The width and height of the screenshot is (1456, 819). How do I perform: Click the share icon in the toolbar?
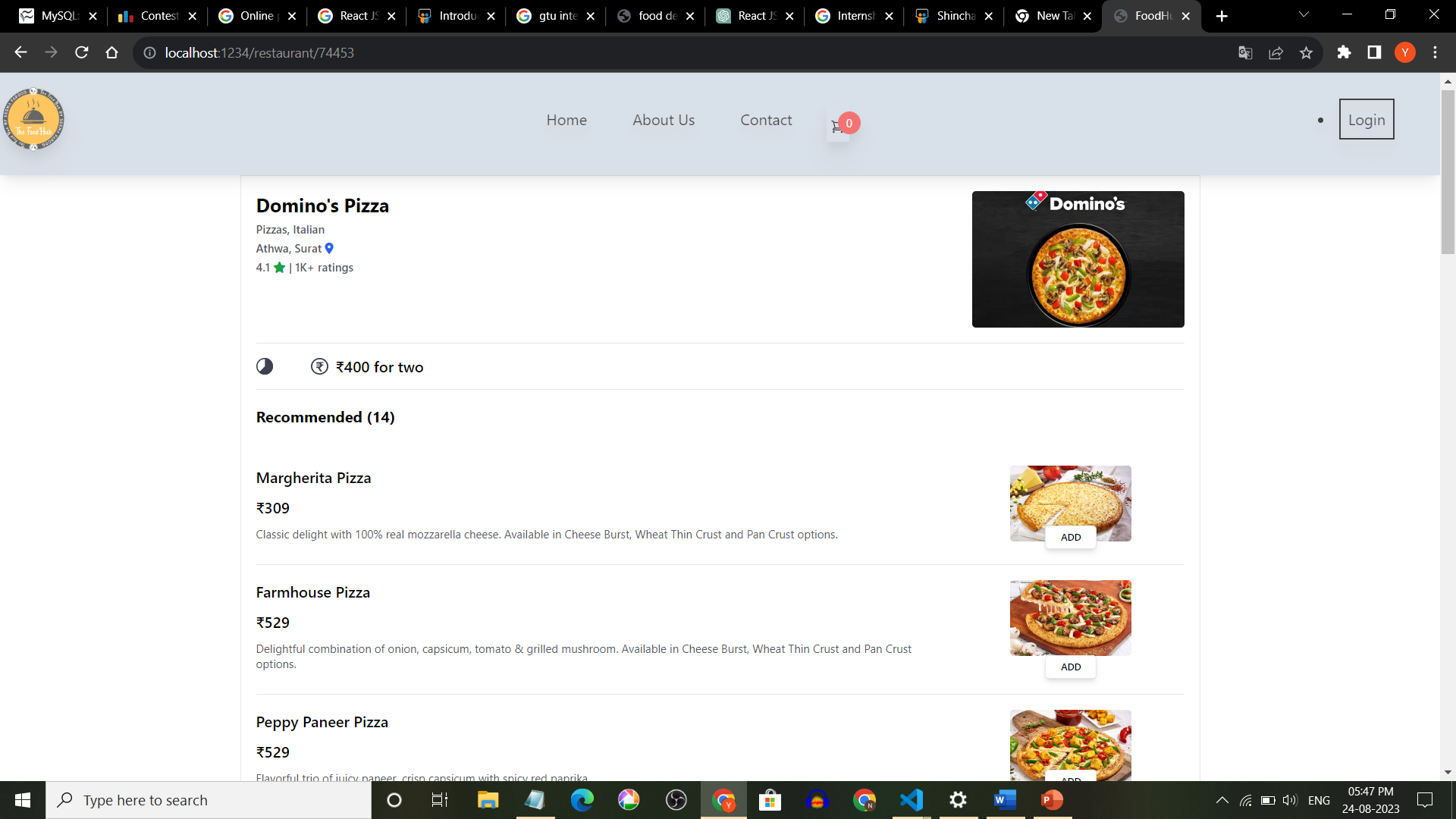[1276, 52]
